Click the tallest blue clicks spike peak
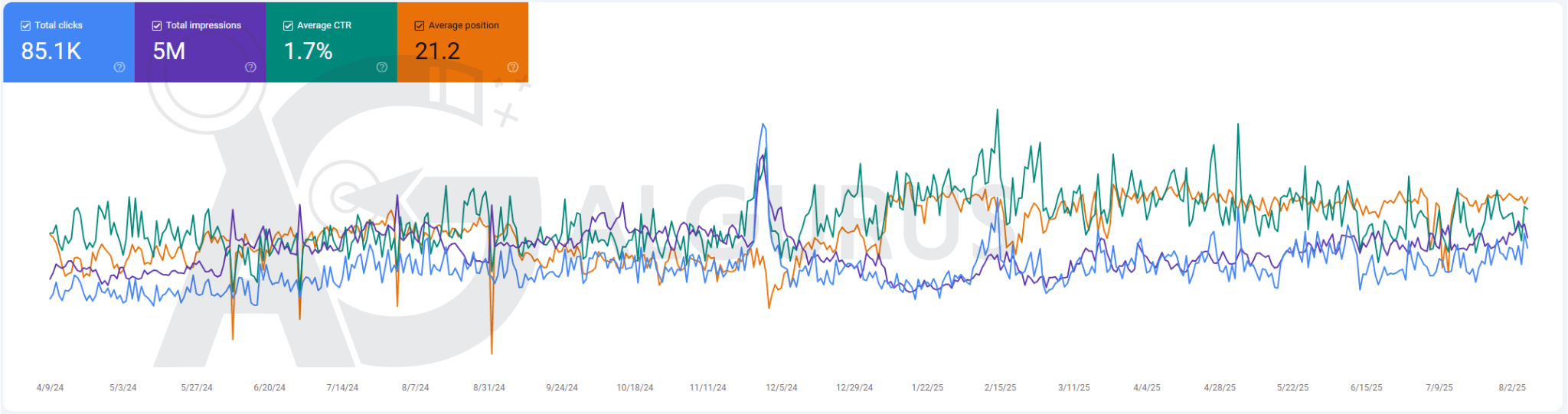Screen dimensions: 1568x414 (763, 124)
